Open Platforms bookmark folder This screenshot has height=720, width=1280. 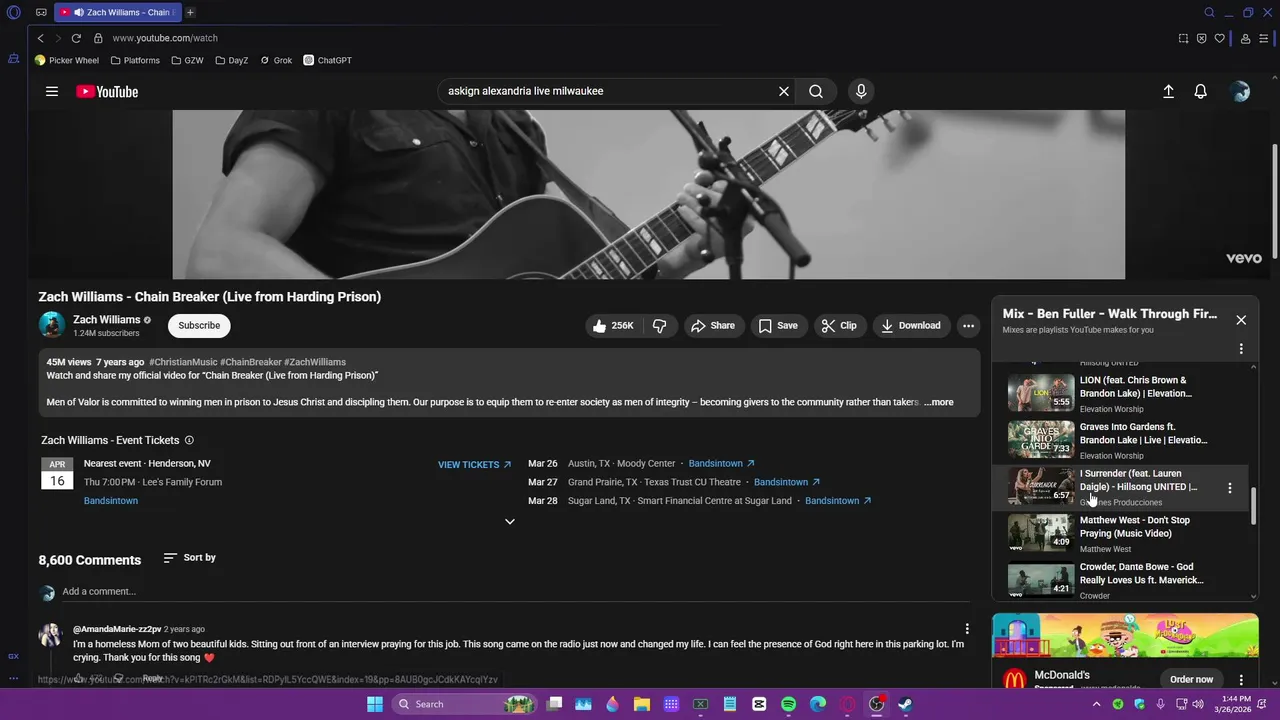135,60
